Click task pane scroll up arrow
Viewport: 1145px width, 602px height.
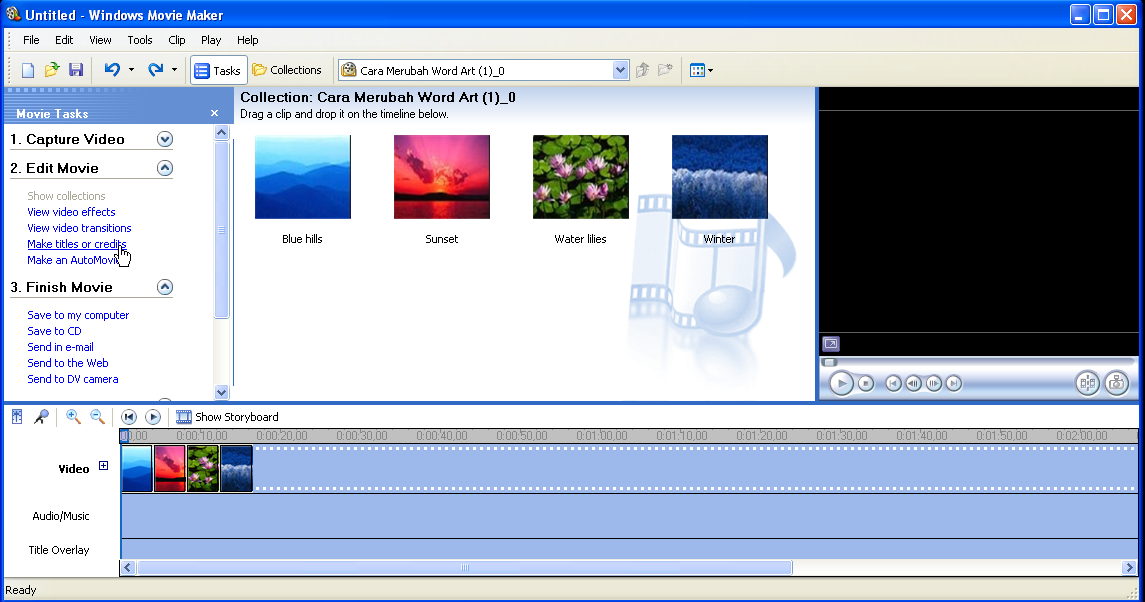tap(222, 133)
